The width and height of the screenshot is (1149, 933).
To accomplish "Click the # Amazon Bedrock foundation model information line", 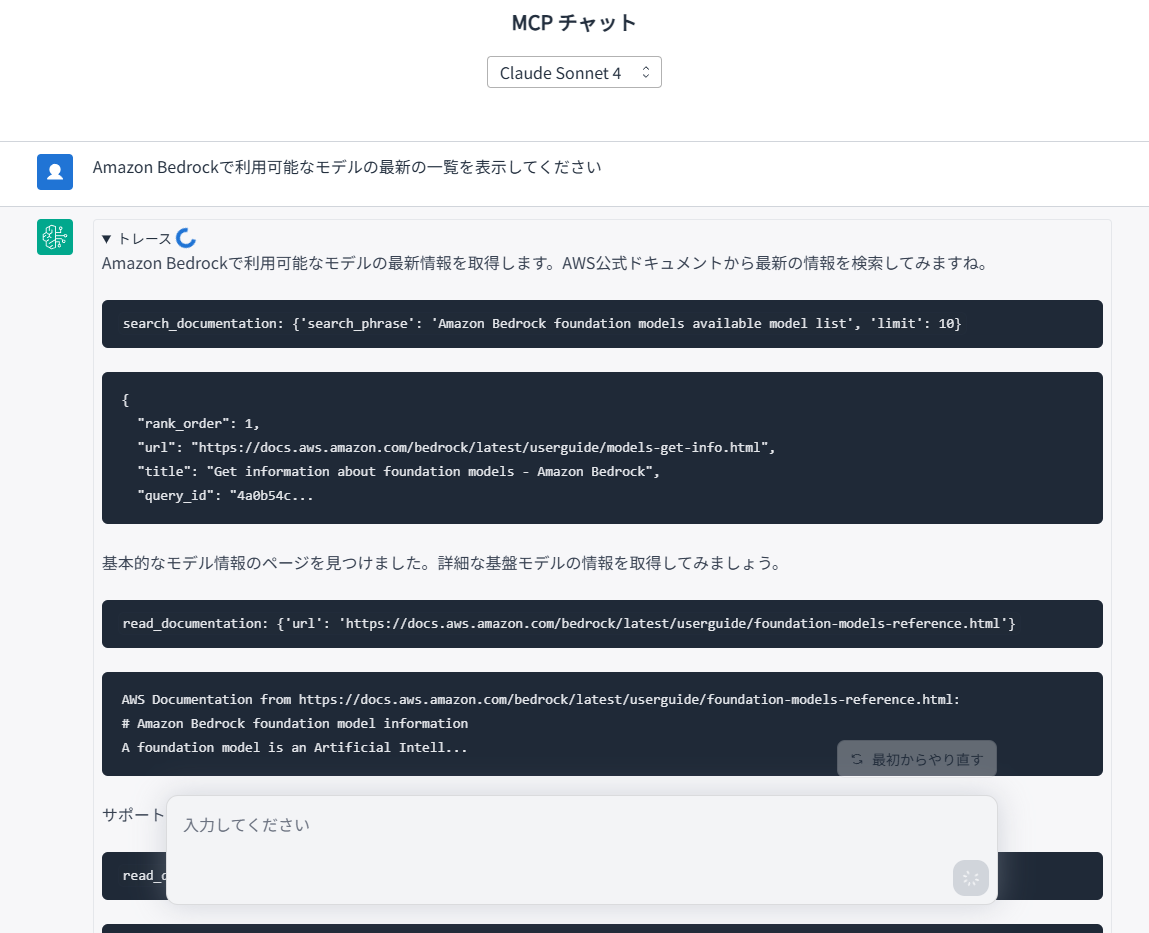I will click(295, 723).
